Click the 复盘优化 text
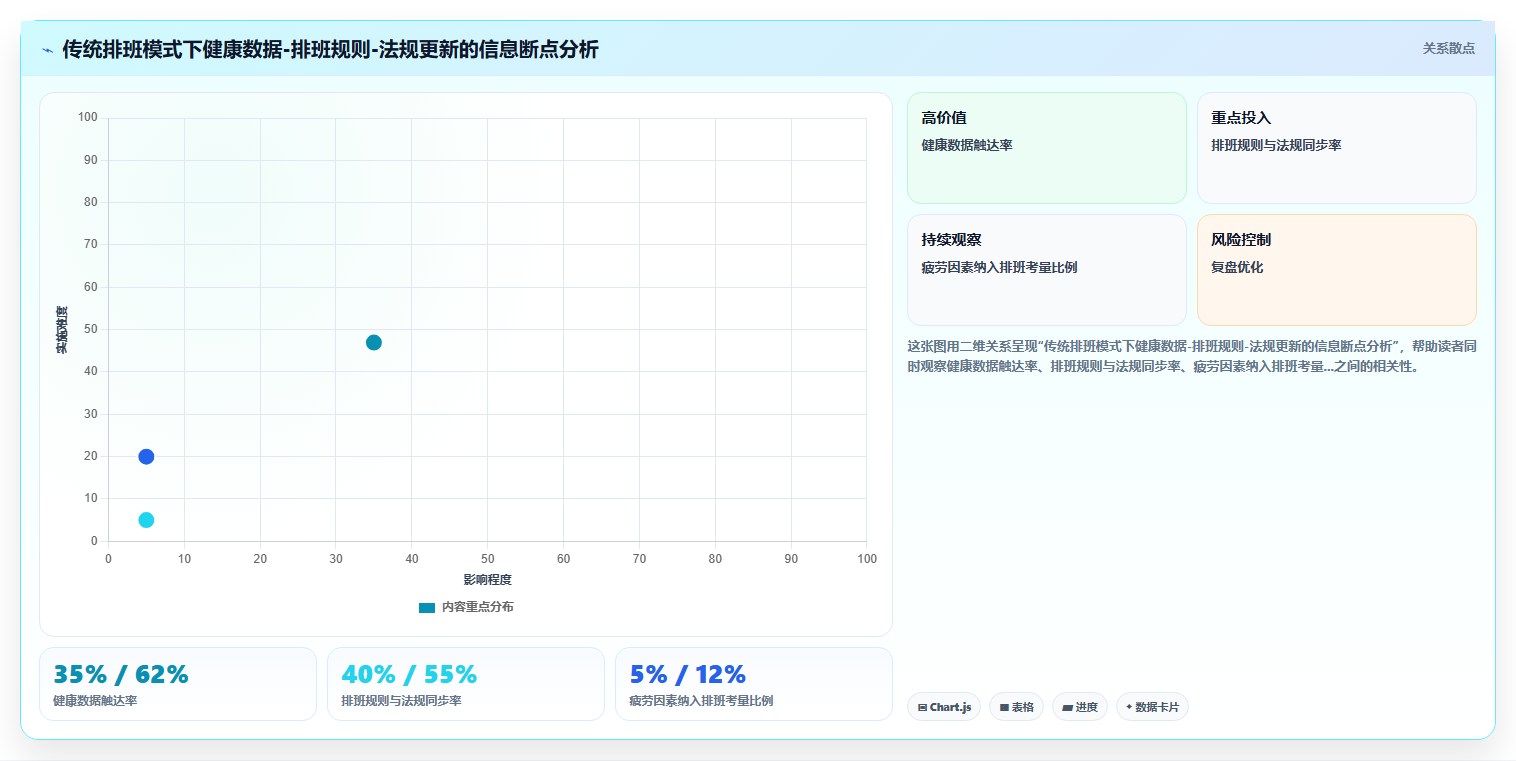This screenshot has width=1516, height=761. pyautogui.click(x=1237, y=268)
